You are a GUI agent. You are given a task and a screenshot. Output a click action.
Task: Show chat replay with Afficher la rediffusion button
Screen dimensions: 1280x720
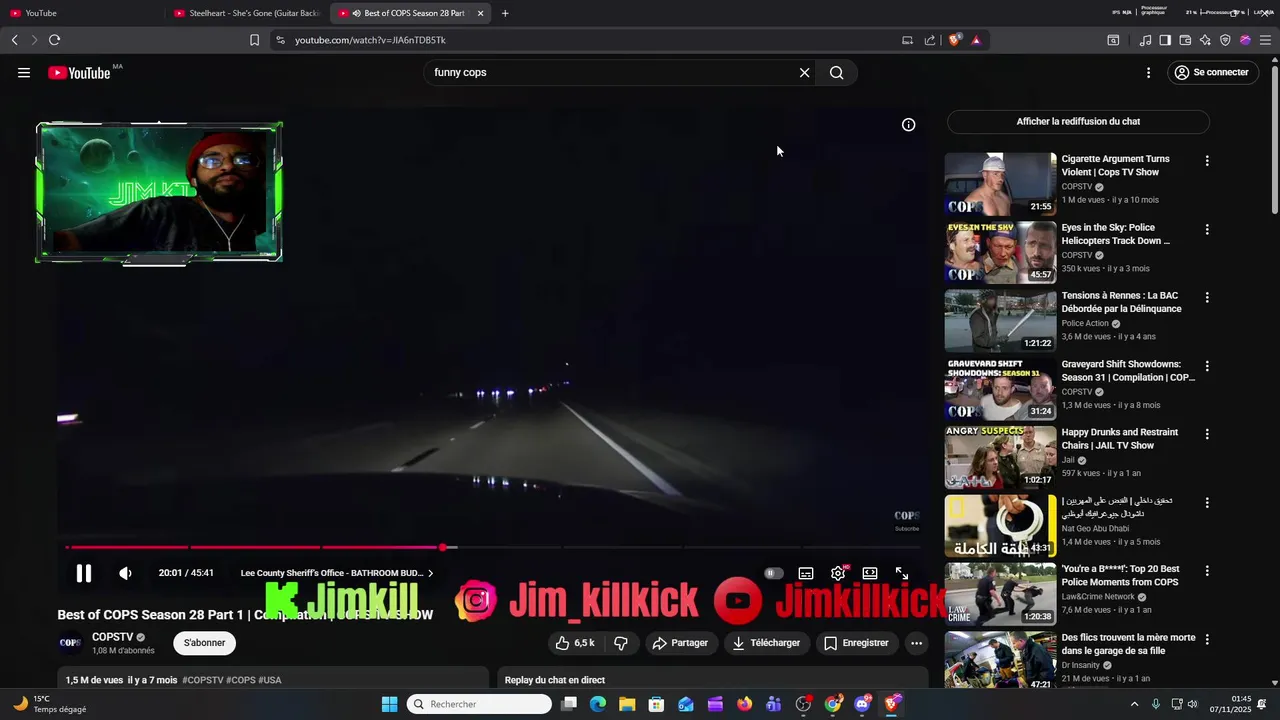pyautogui.click(x=1078, y=122)
